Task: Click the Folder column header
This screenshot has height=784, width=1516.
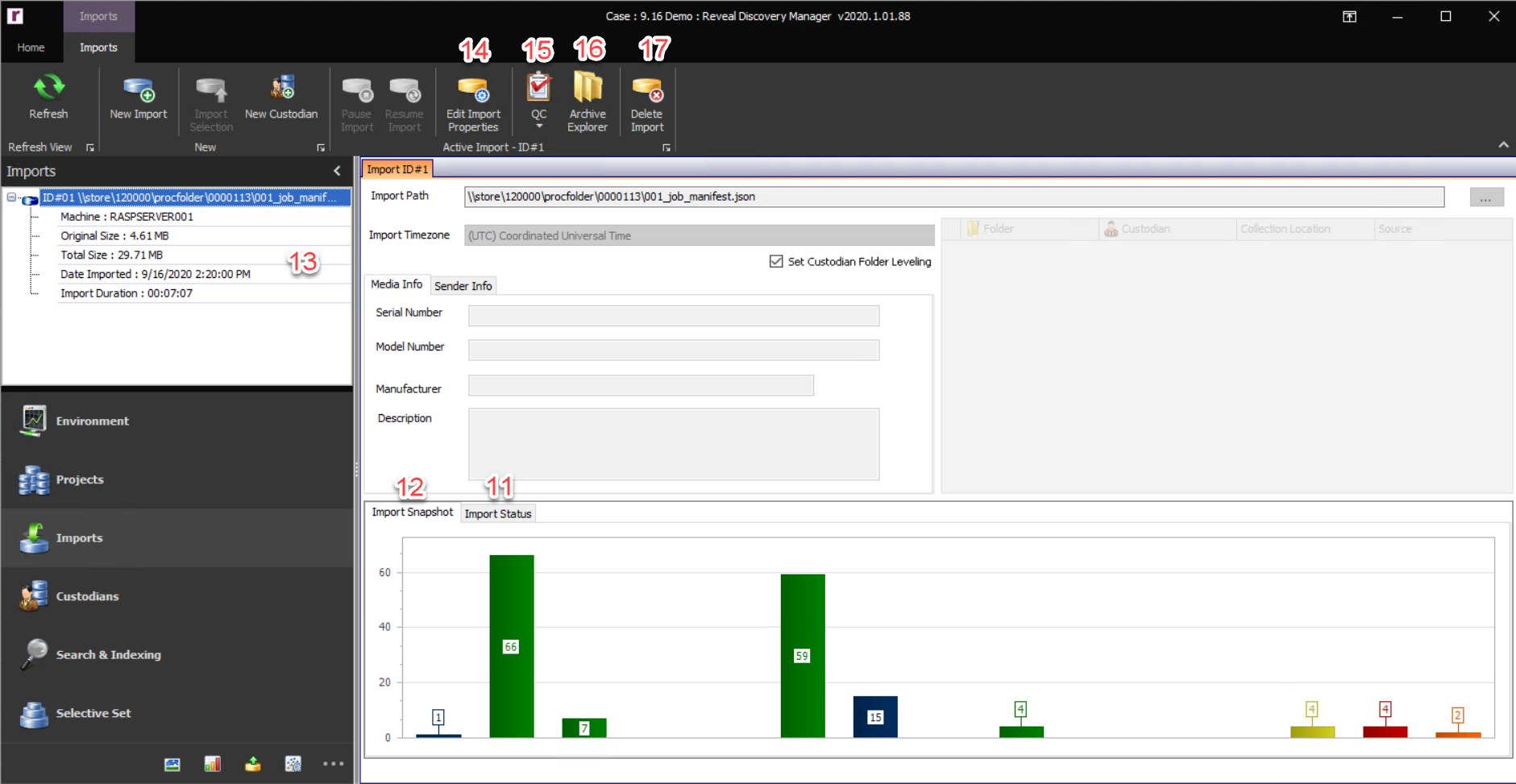Action: coord(1030,229)
